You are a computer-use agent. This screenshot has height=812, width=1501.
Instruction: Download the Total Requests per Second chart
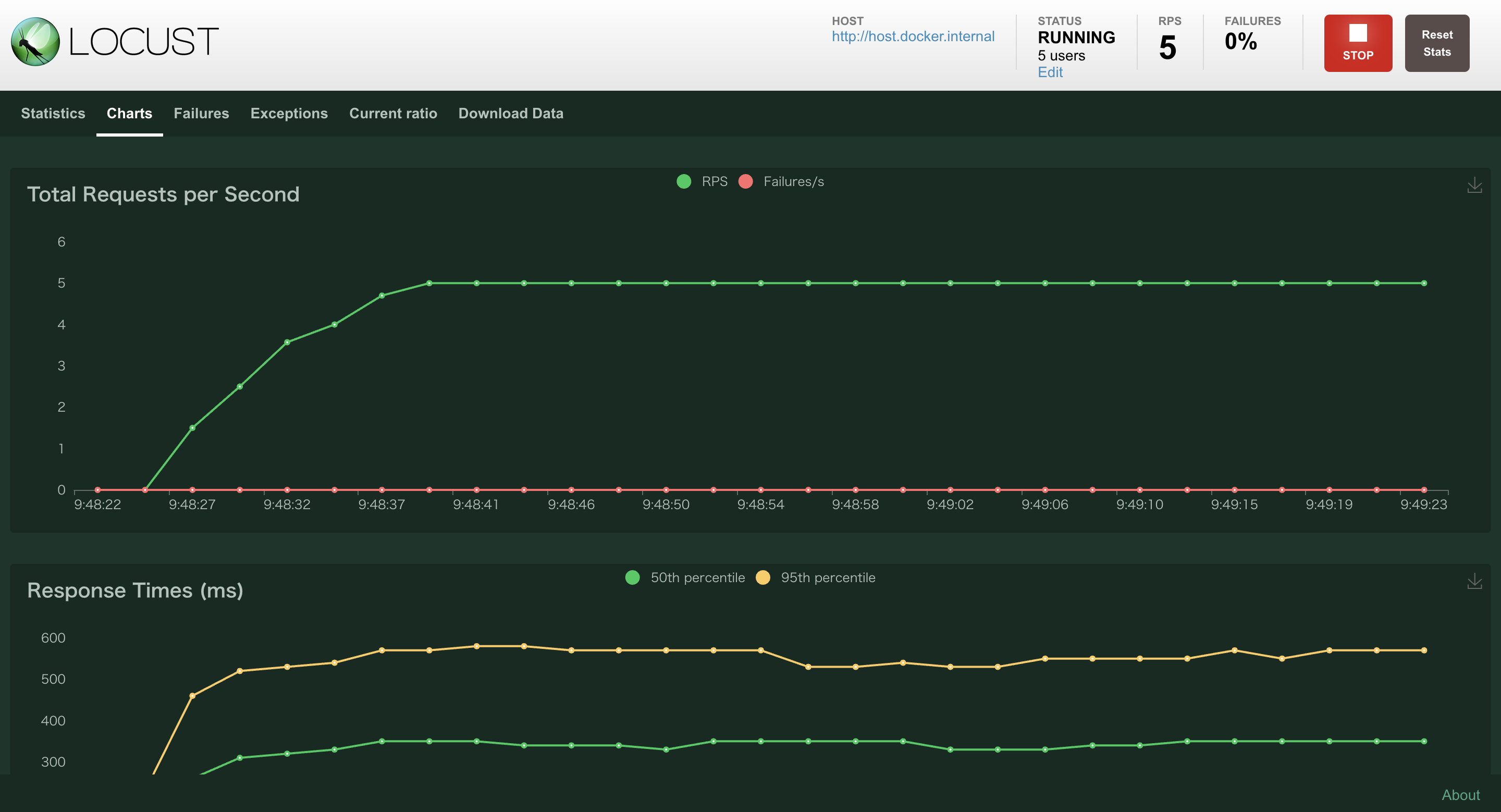point(1474,185)
